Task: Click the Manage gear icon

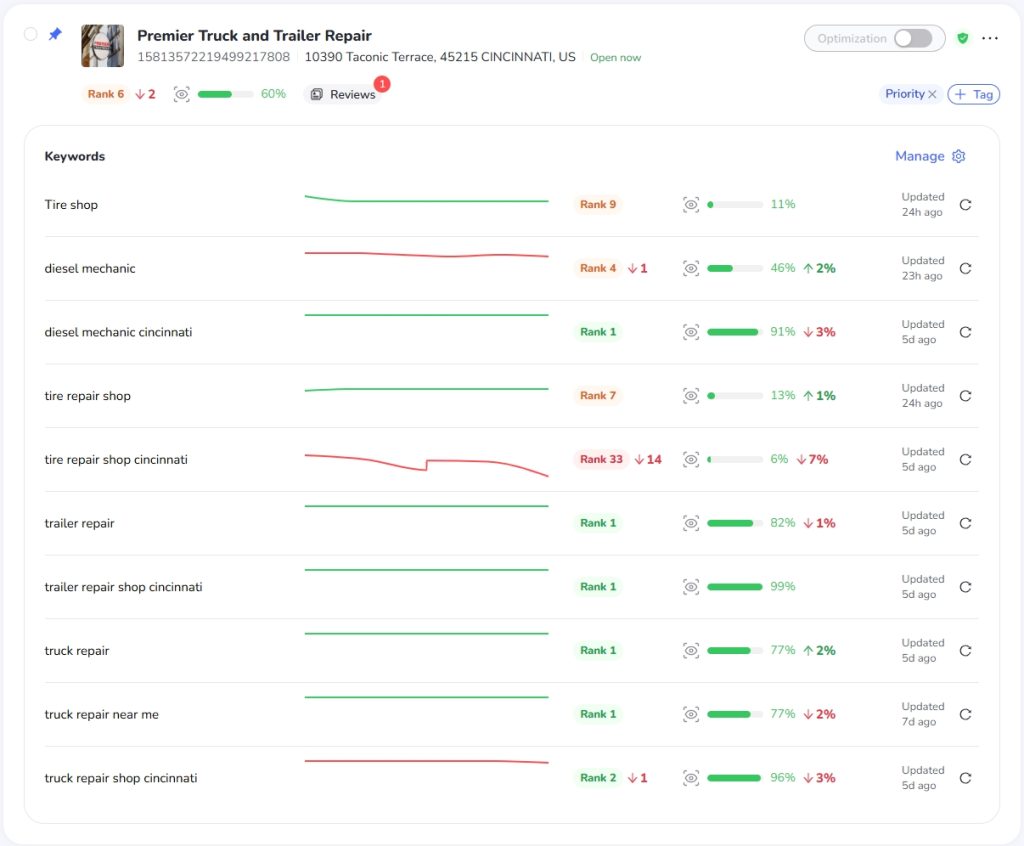Action: click(x=958, y=156)
